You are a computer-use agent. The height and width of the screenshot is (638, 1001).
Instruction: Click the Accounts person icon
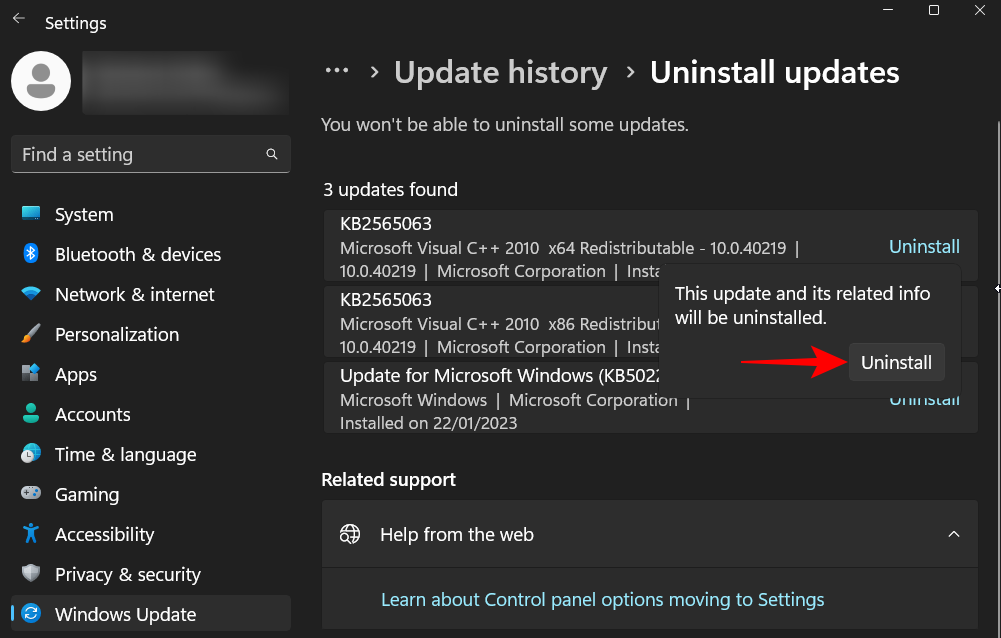(31, 414)
